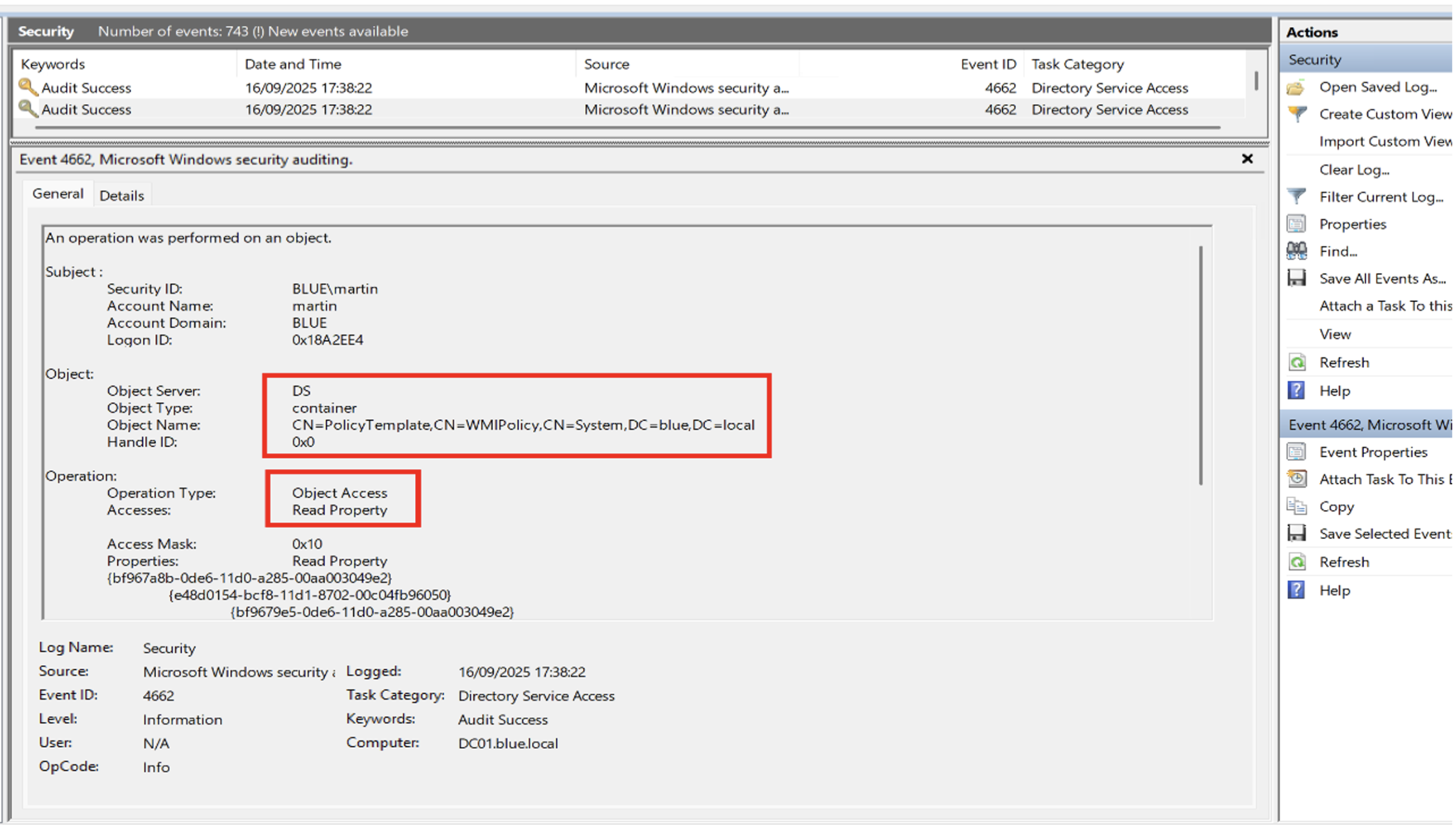Click Save Selected Events floppy icon
The image size is (1456, 825).
(1296, 533)
